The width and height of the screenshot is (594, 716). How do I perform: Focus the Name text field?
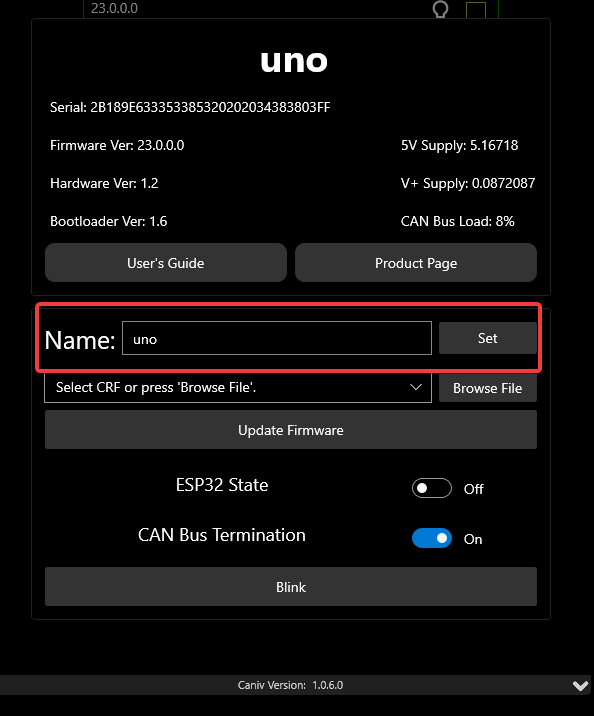pyautogui.click(x=277, y=338)
